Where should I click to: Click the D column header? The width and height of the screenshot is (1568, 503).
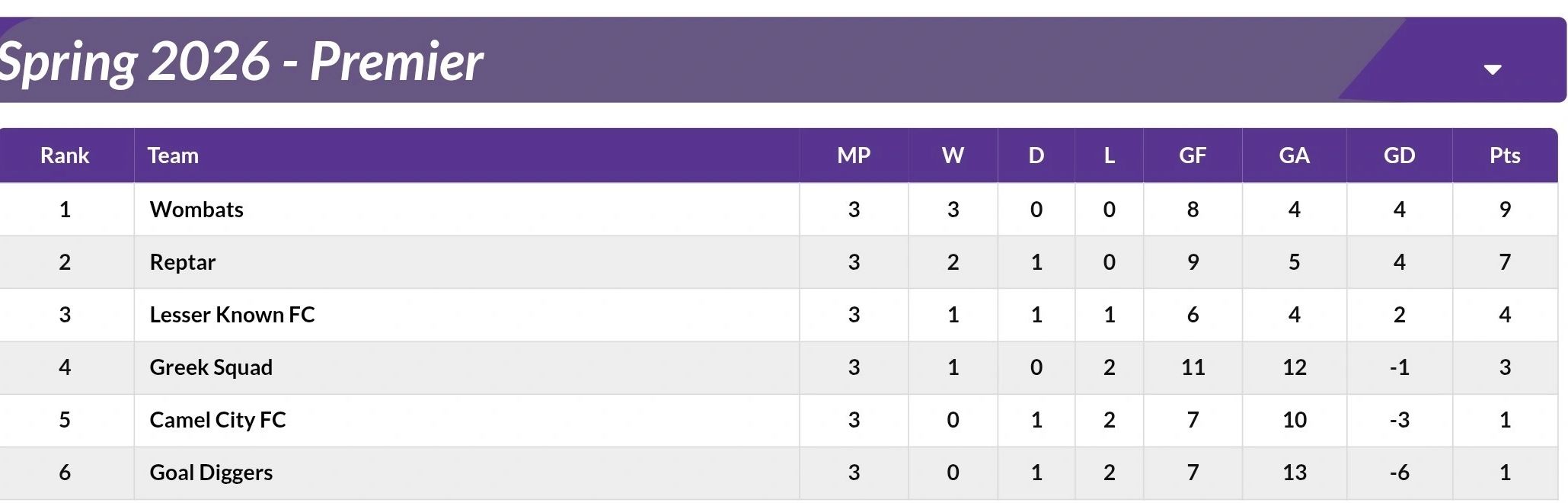[x=1036, y=155]
